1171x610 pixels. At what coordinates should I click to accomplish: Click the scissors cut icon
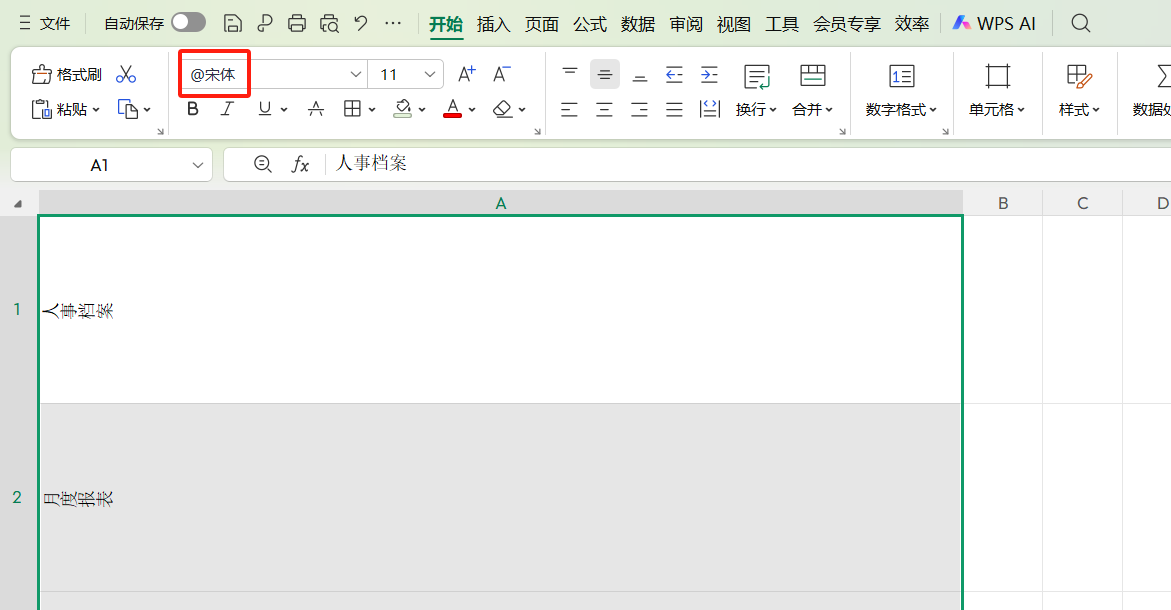126,74
